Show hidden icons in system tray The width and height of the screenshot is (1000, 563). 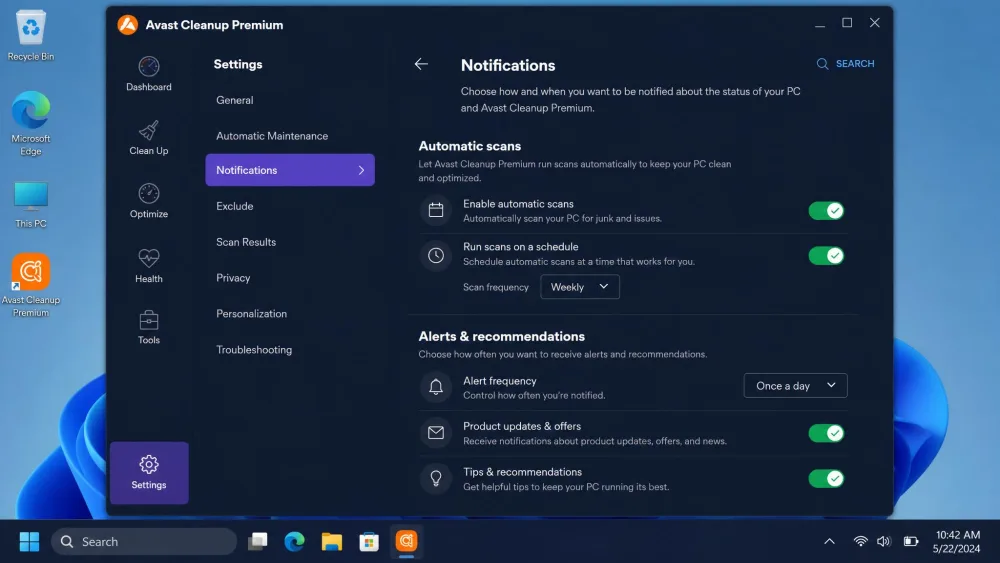click(x=829, y=541)
